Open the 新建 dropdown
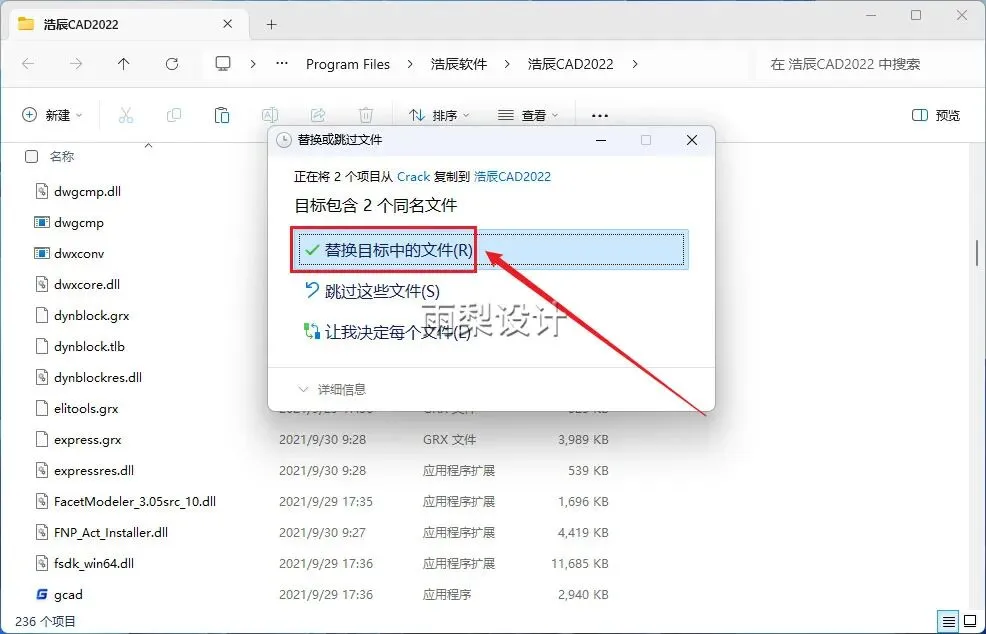 pos(52,115)
